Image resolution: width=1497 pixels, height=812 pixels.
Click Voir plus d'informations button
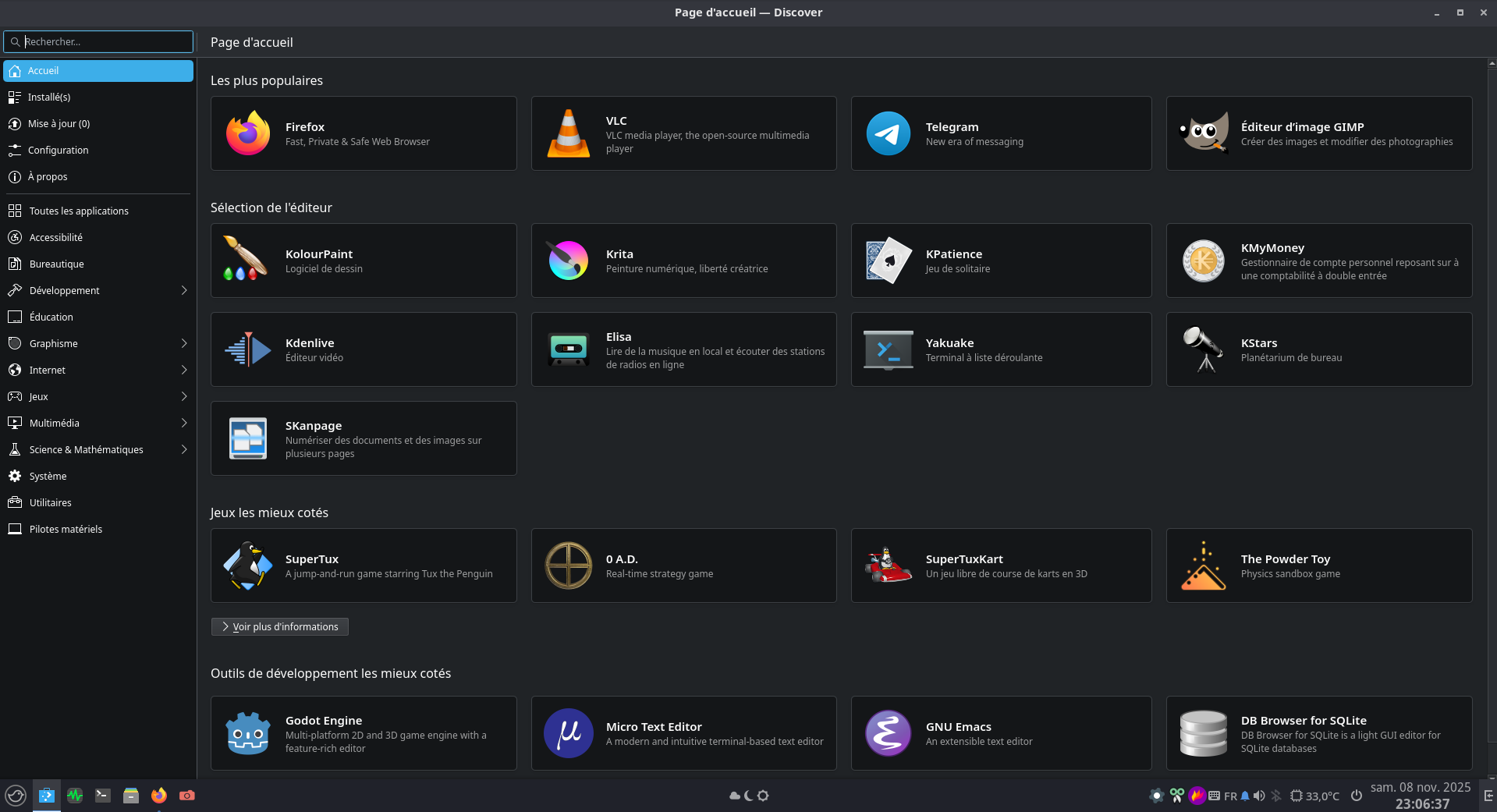tap(280, 627)
